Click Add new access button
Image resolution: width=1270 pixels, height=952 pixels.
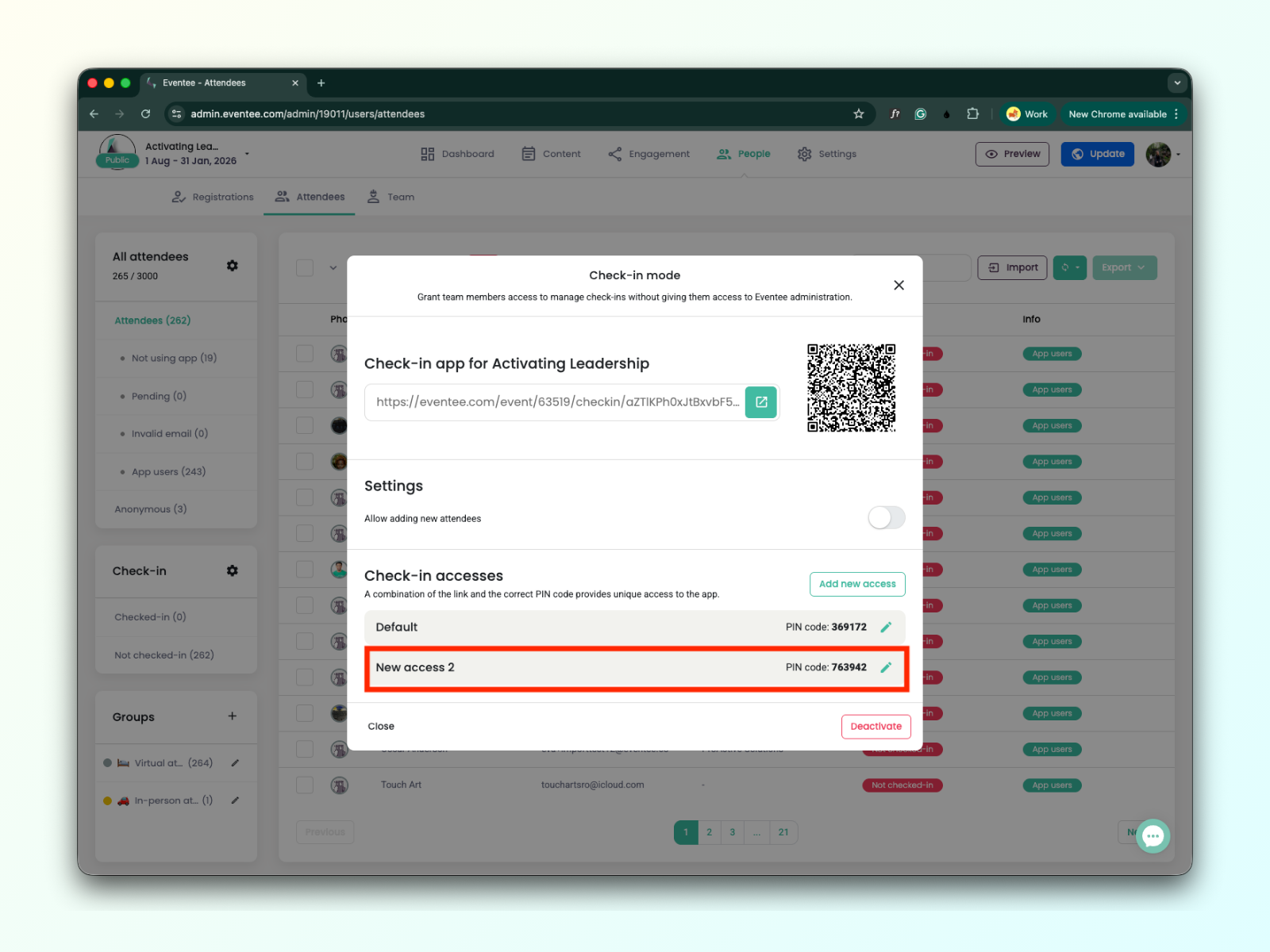pos(856,585)
